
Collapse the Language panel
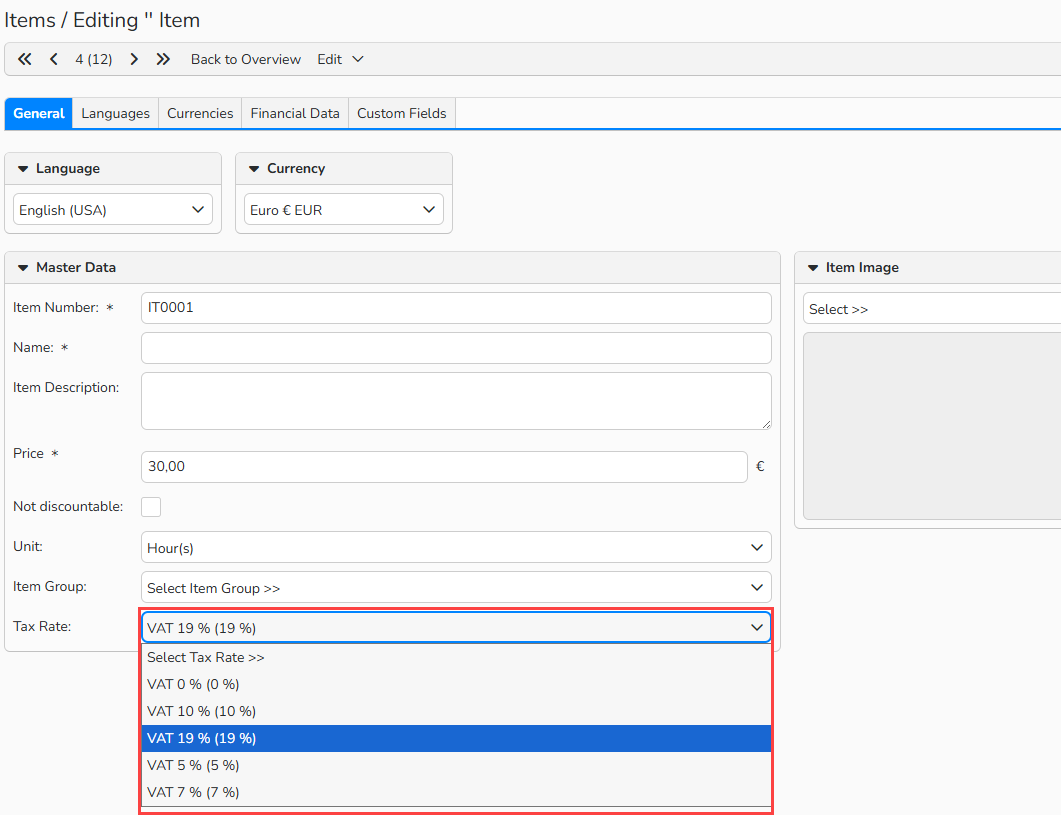[23, 169]
